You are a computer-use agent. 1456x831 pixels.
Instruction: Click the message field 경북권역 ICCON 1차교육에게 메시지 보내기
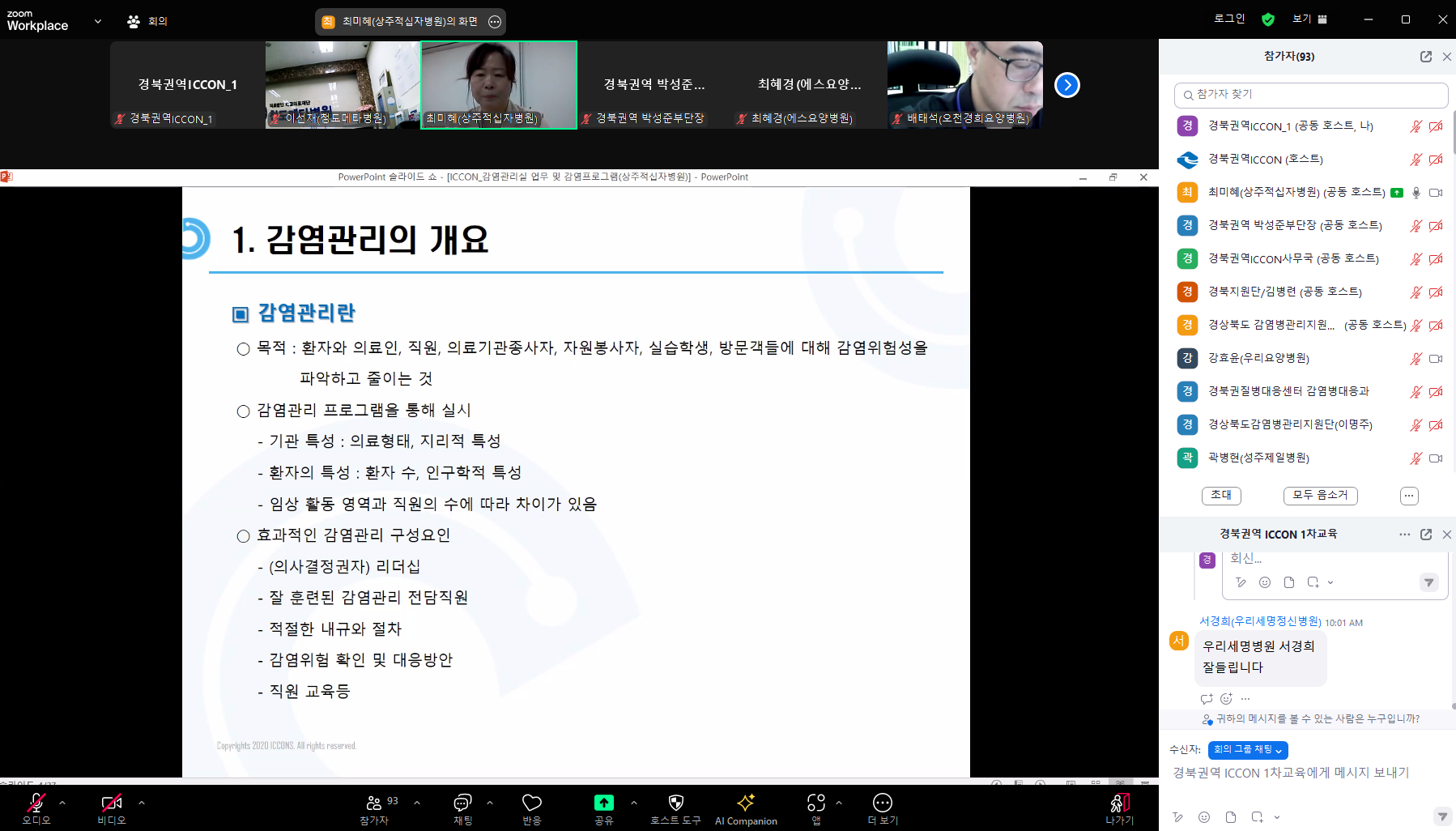click(x=1292, y=773)
